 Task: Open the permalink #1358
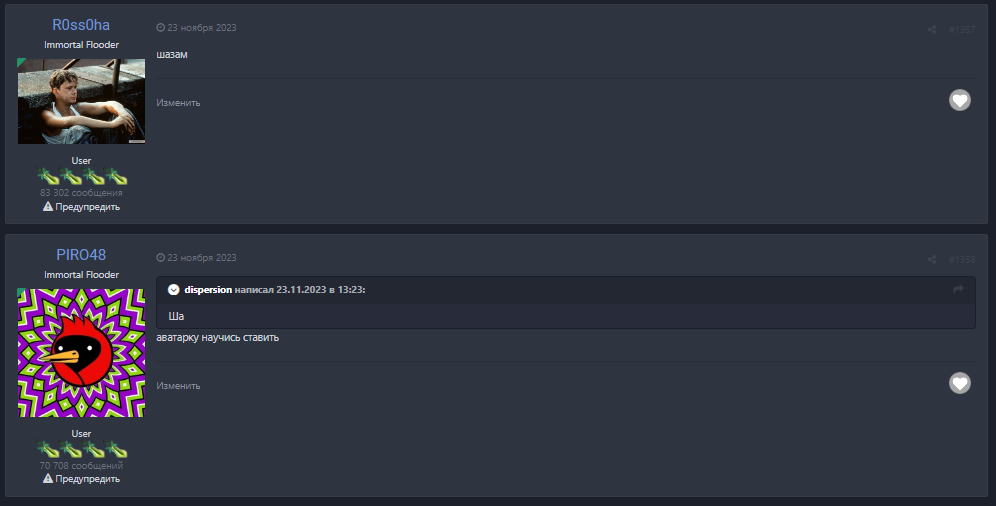coord(962,260)
